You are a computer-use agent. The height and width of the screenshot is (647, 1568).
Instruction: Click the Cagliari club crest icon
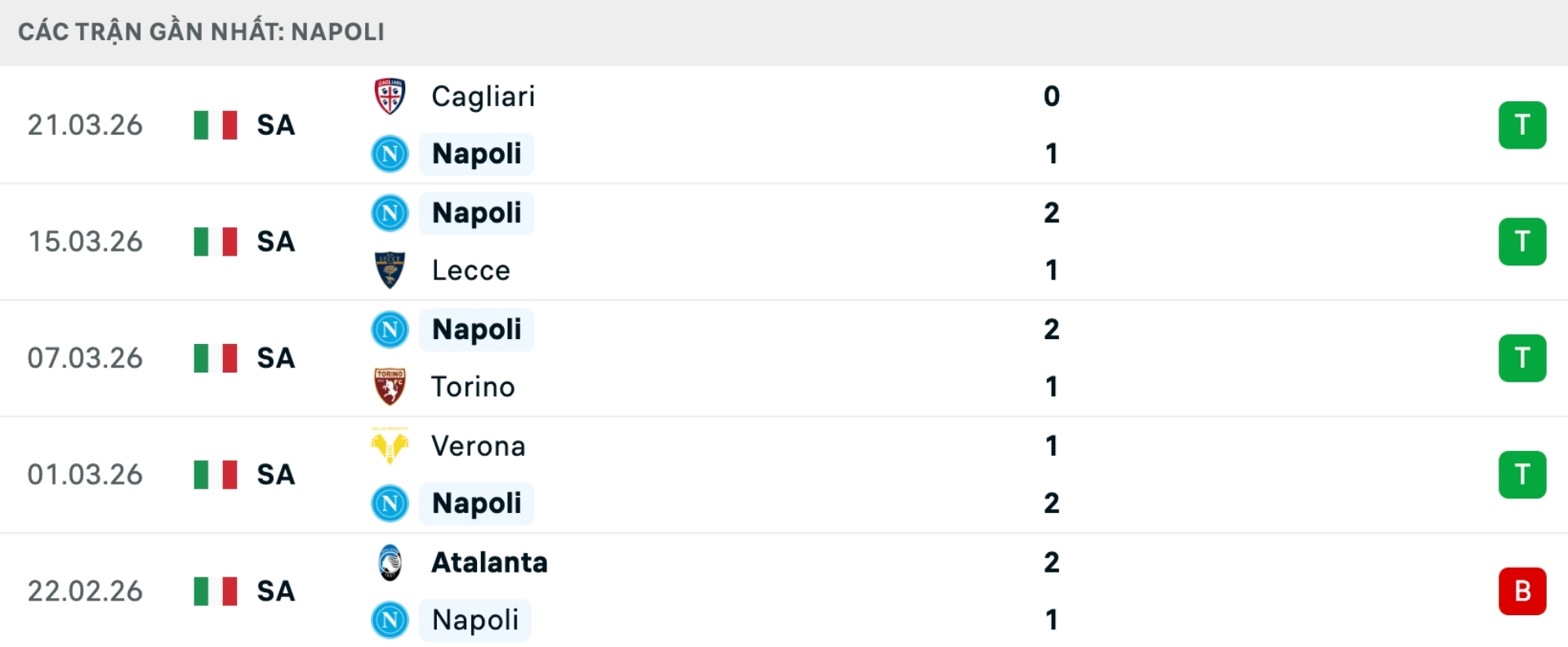390,96
